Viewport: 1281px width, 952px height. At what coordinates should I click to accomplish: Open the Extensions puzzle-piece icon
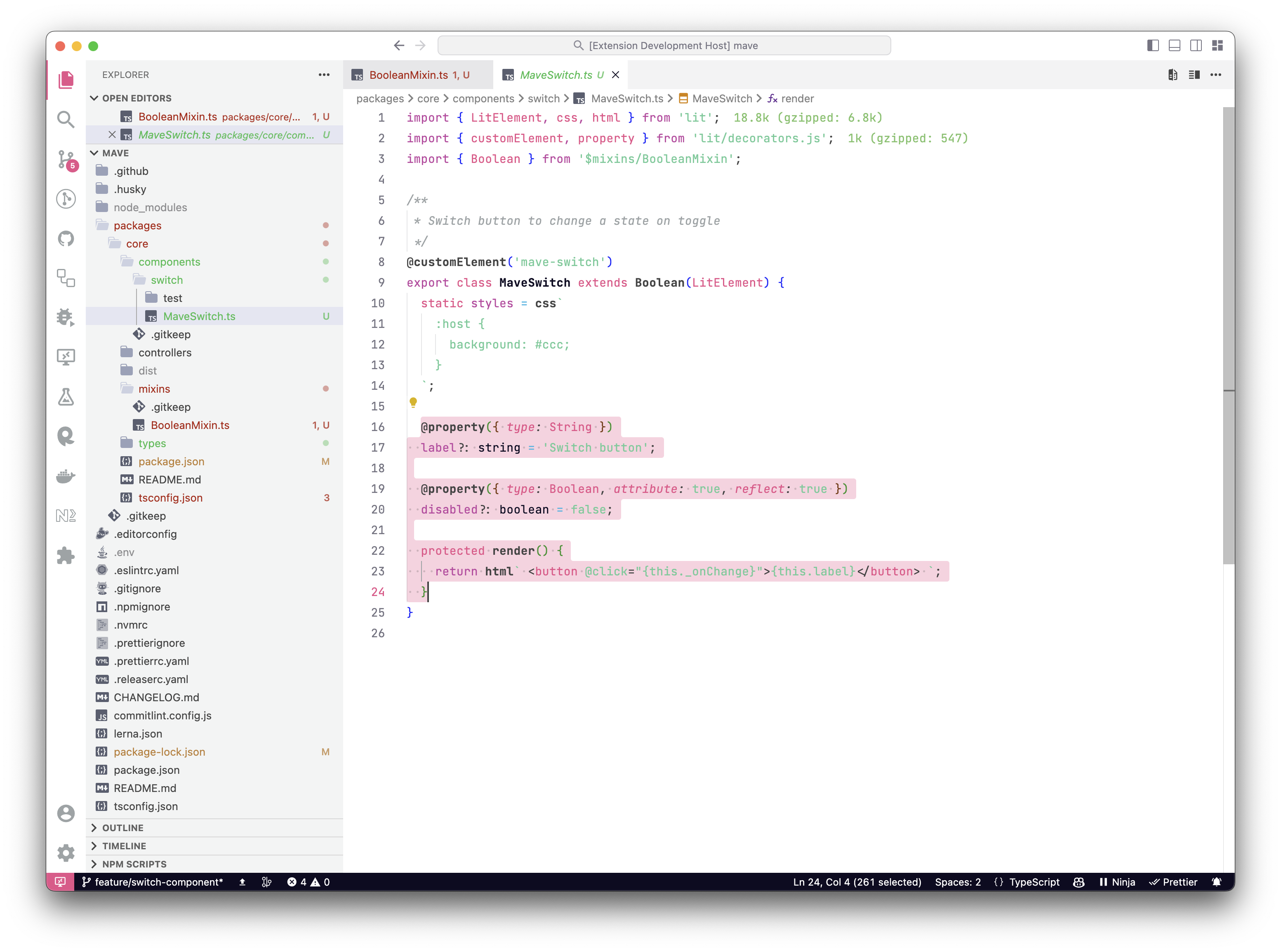66,556
